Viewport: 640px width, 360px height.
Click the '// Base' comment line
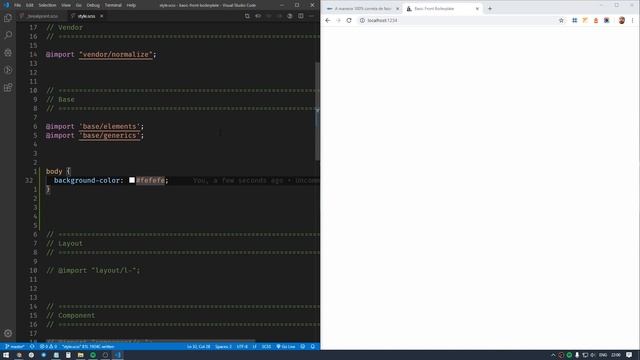coord(60,100)
